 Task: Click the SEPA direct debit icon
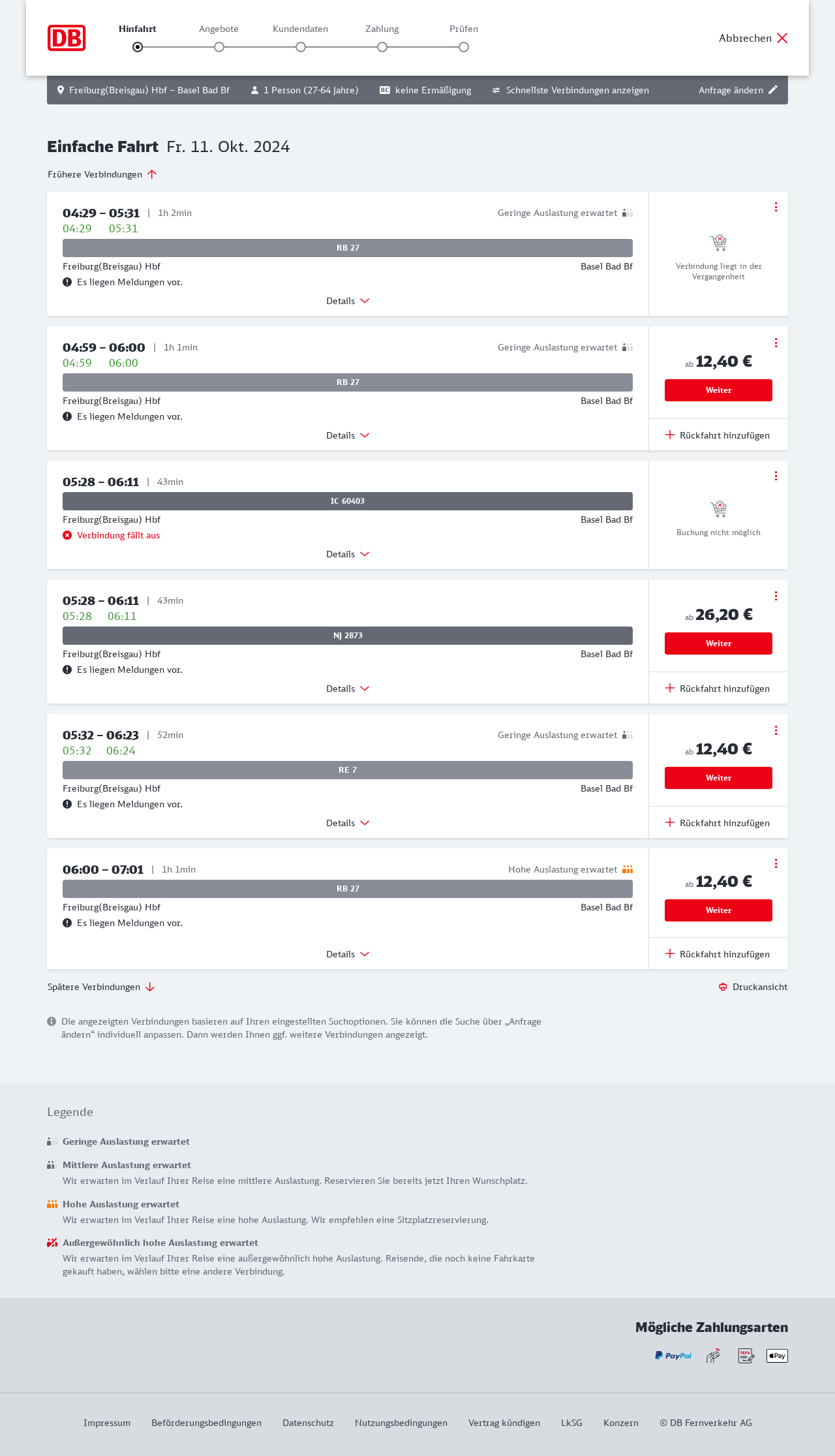(x=746, y=1355)
